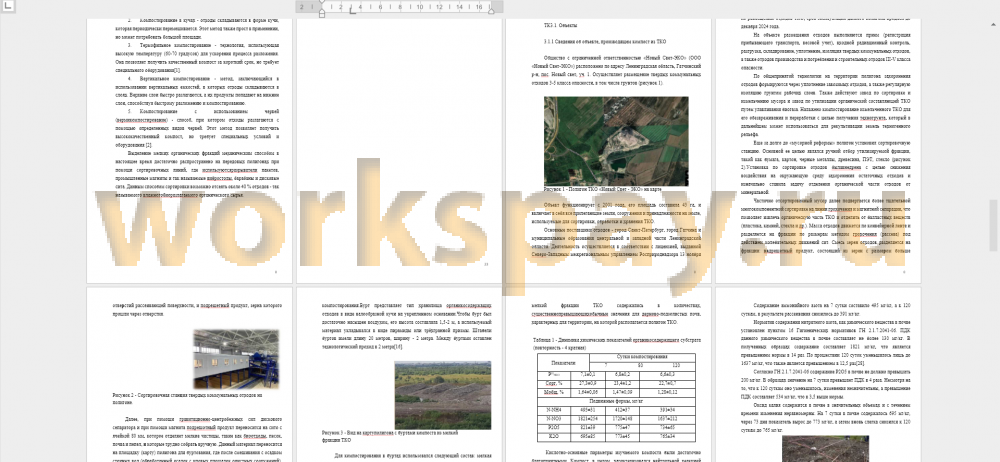Click table header cell 'Сутки компостирования'
This screenshot has width=1000, height=462.
click(642, 355)
